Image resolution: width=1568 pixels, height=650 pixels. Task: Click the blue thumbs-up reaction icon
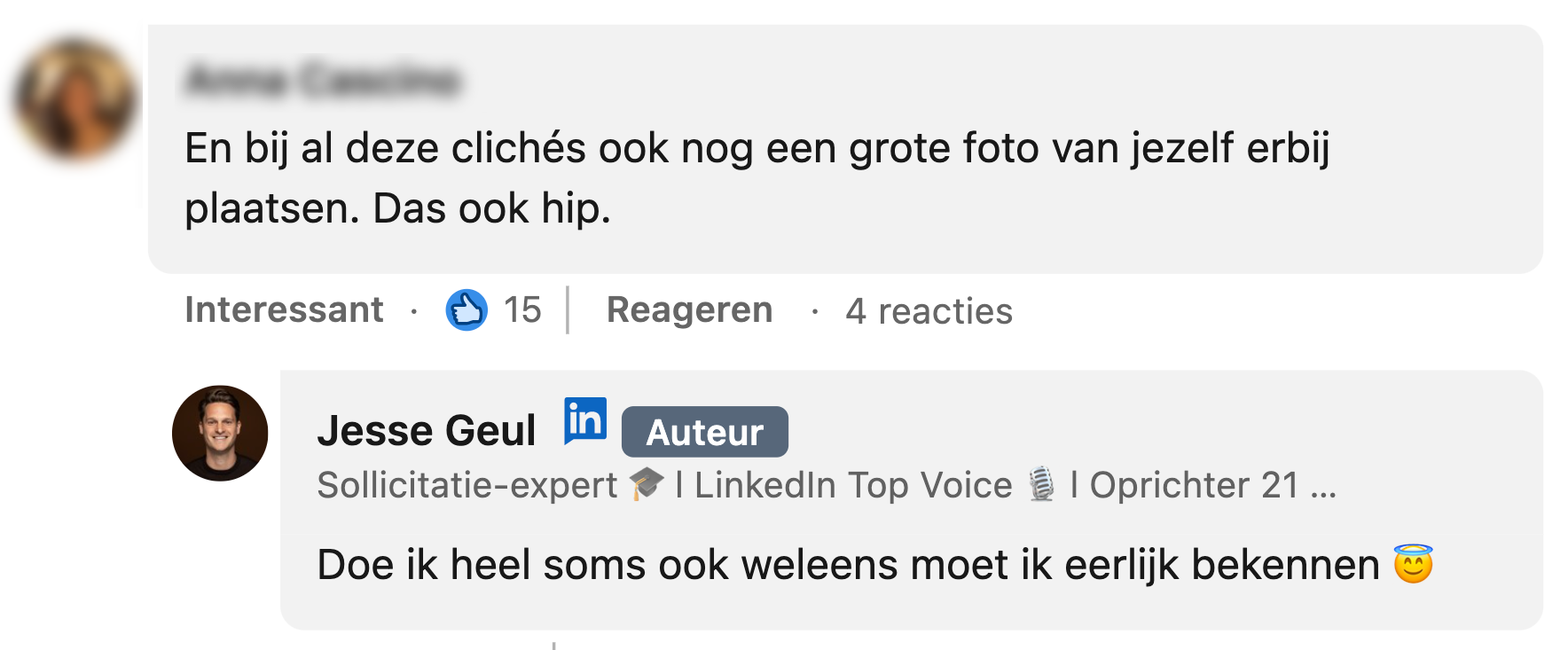point(466,310)
